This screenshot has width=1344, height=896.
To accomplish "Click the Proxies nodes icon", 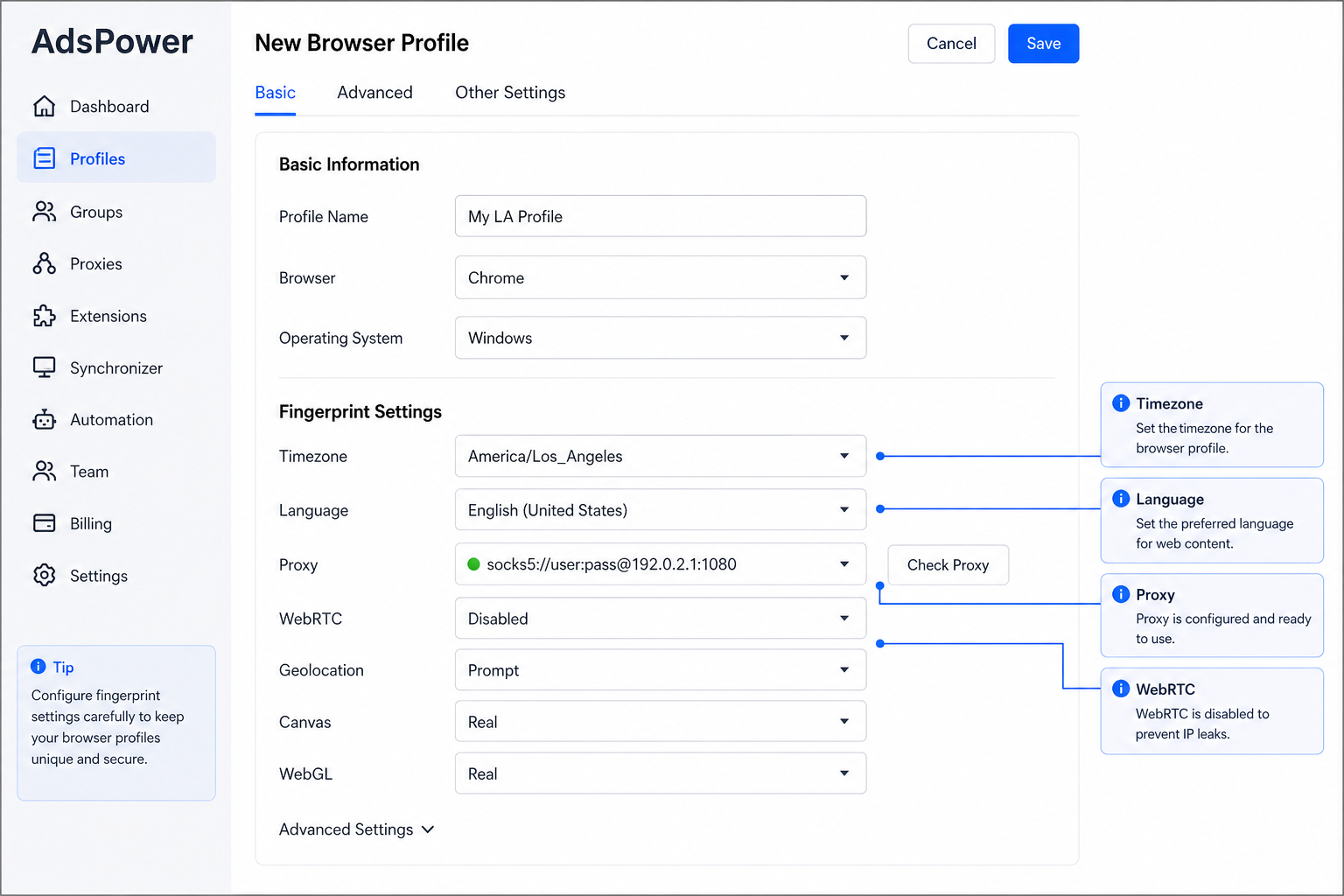I will pos(45,263).
